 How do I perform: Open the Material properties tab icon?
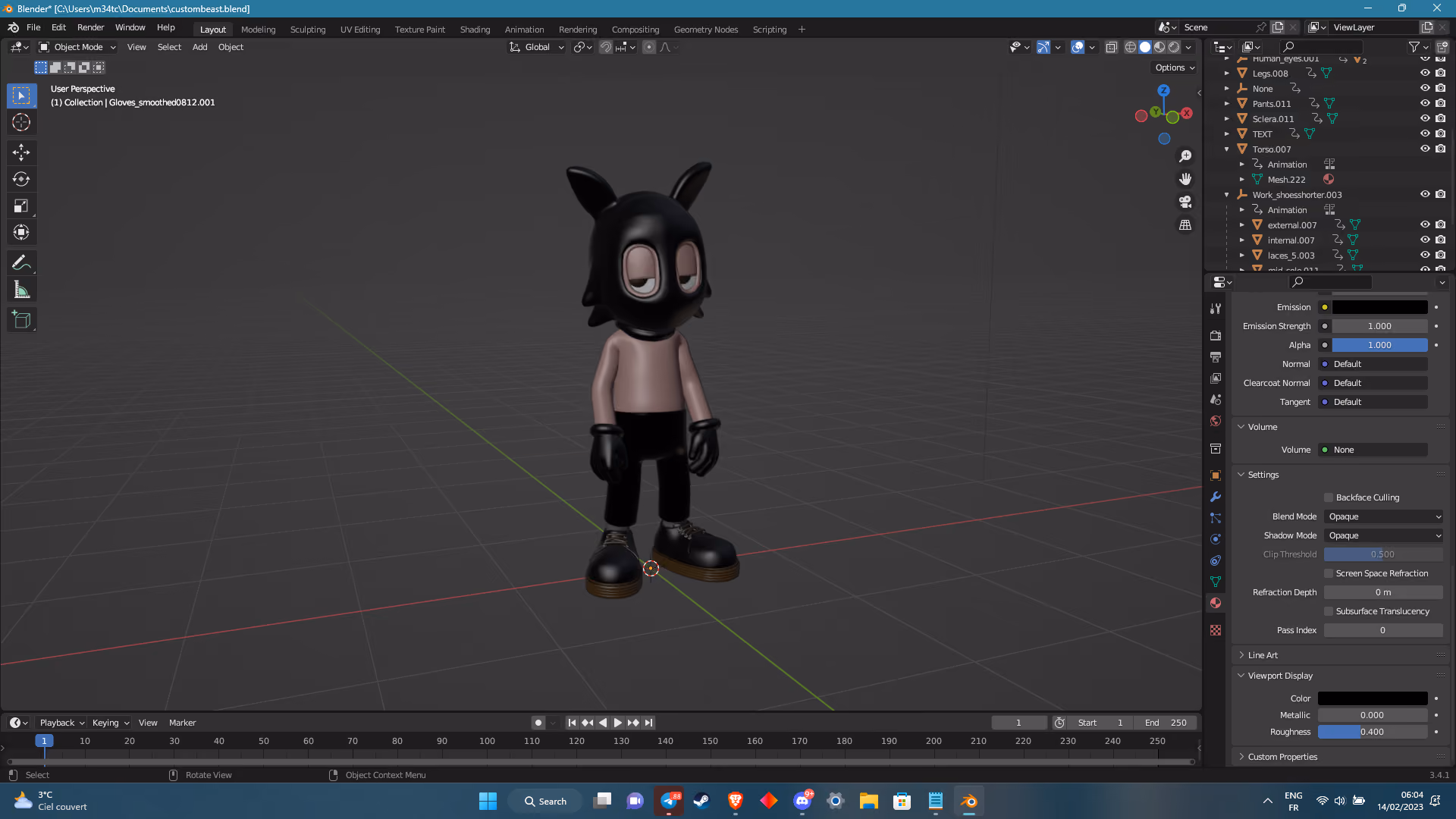click(x=1216, y=603)
